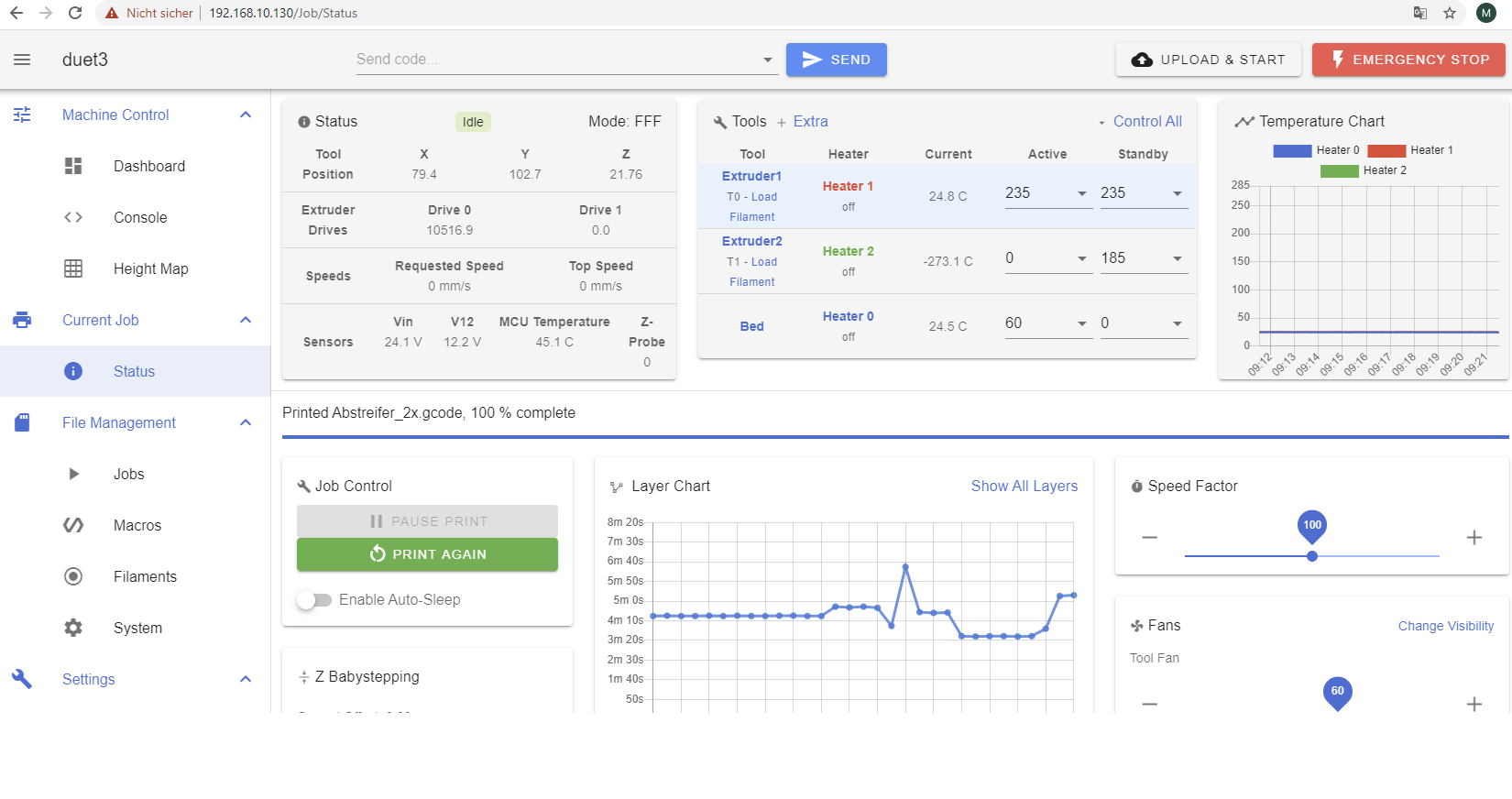1512x799 pixels.
Task: Click the Height Map grid icon
Action: [73, 268]
